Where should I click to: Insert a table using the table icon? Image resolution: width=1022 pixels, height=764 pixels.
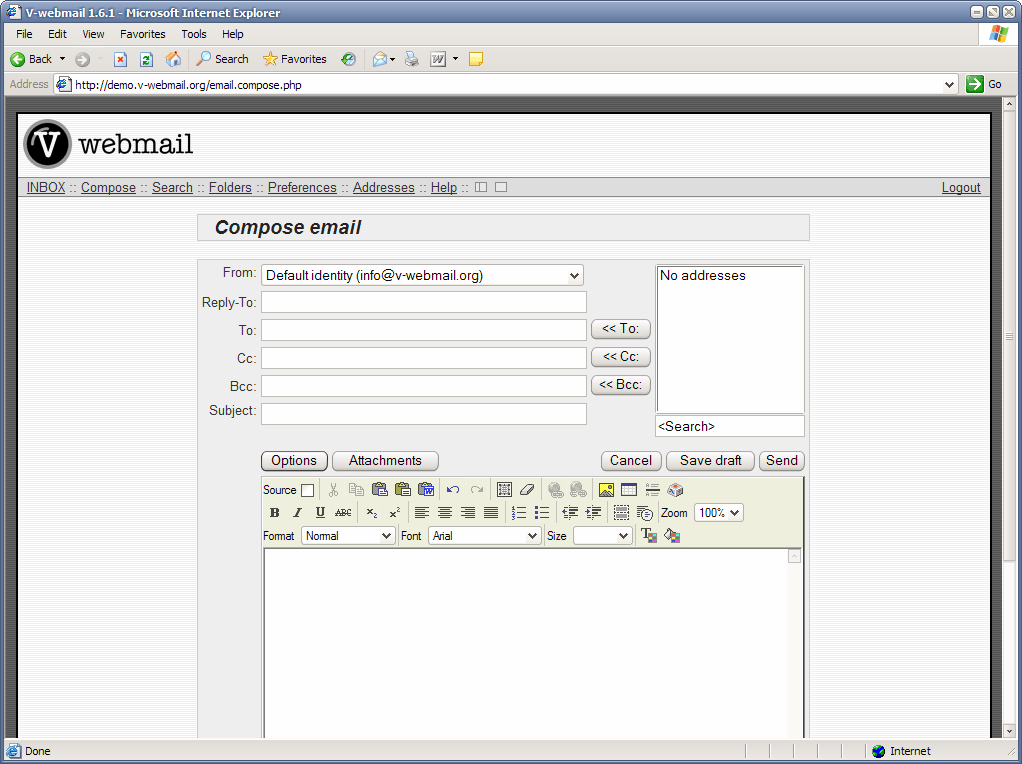(x=629, y=490)
